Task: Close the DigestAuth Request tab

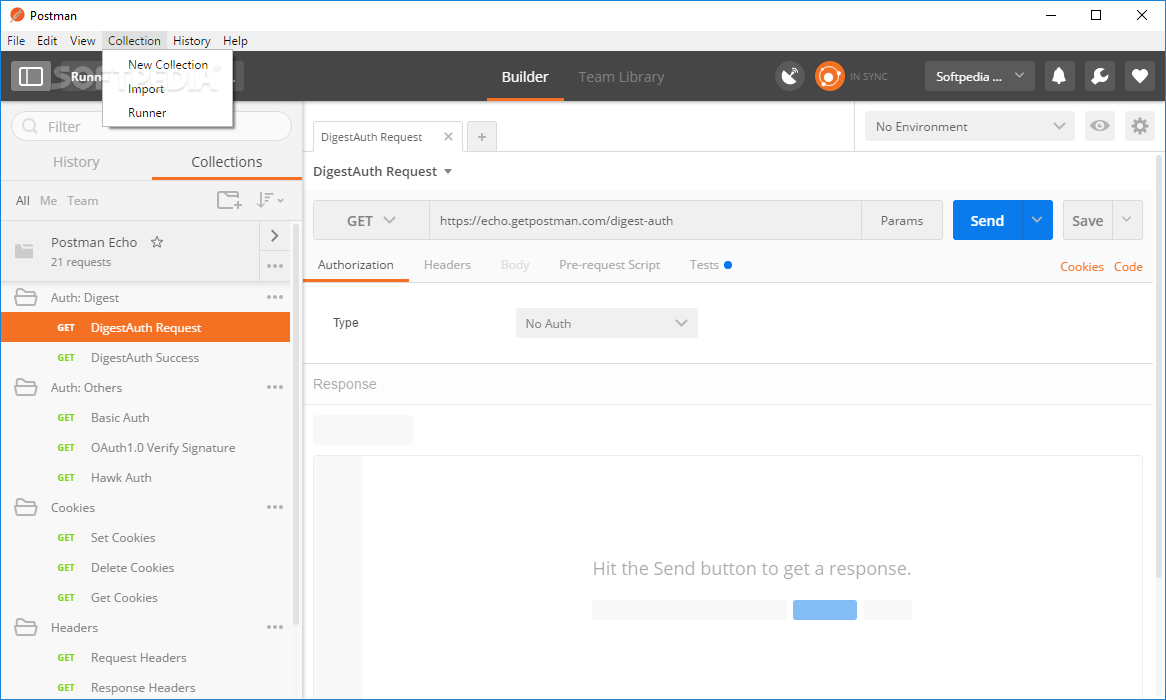Action: tap(448, 137)
